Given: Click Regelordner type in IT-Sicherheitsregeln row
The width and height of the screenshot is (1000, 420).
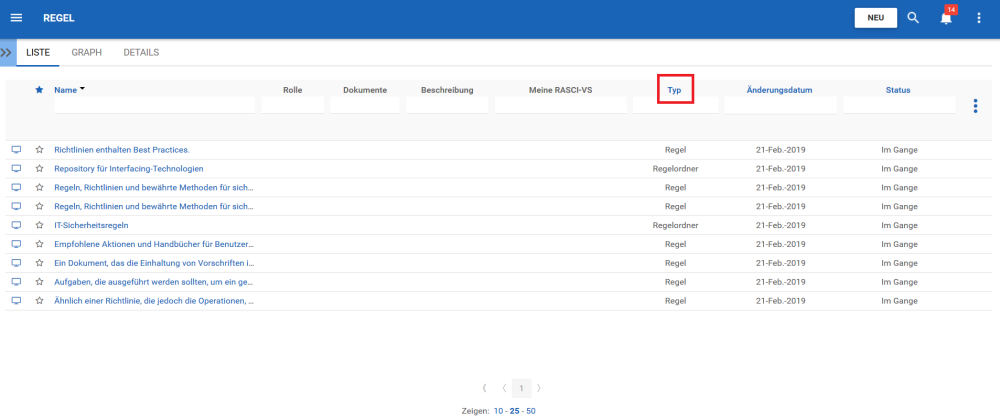Looking at the screenshot, I should [675, 225].
